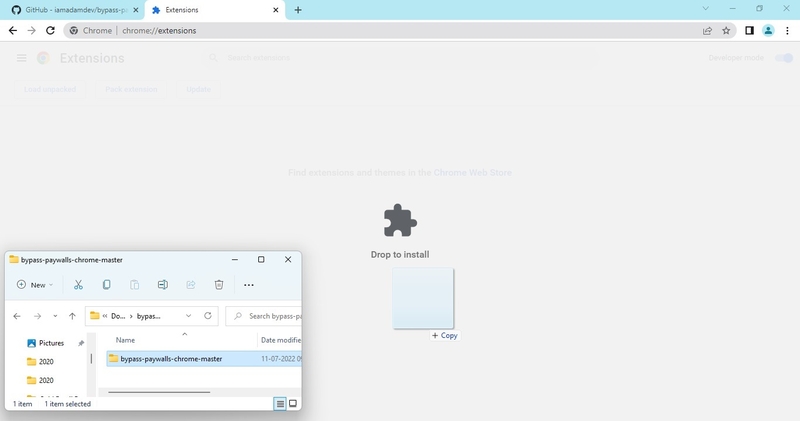Image resolution: width=800 pixels, height=421 pixels.
Task: Select the Extensions browser tab
Action: [x=214, y=10]
